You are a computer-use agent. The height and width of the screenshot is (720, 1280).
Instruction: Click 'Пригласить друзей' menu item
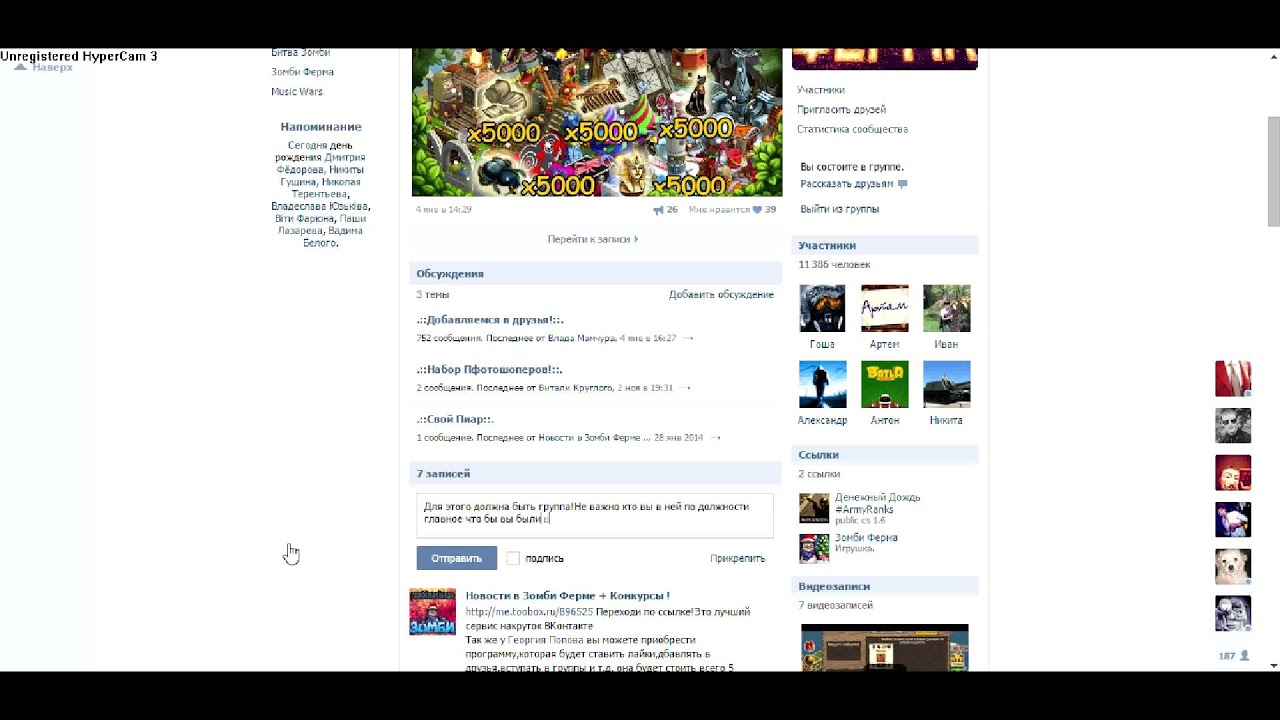coord(841,110)
